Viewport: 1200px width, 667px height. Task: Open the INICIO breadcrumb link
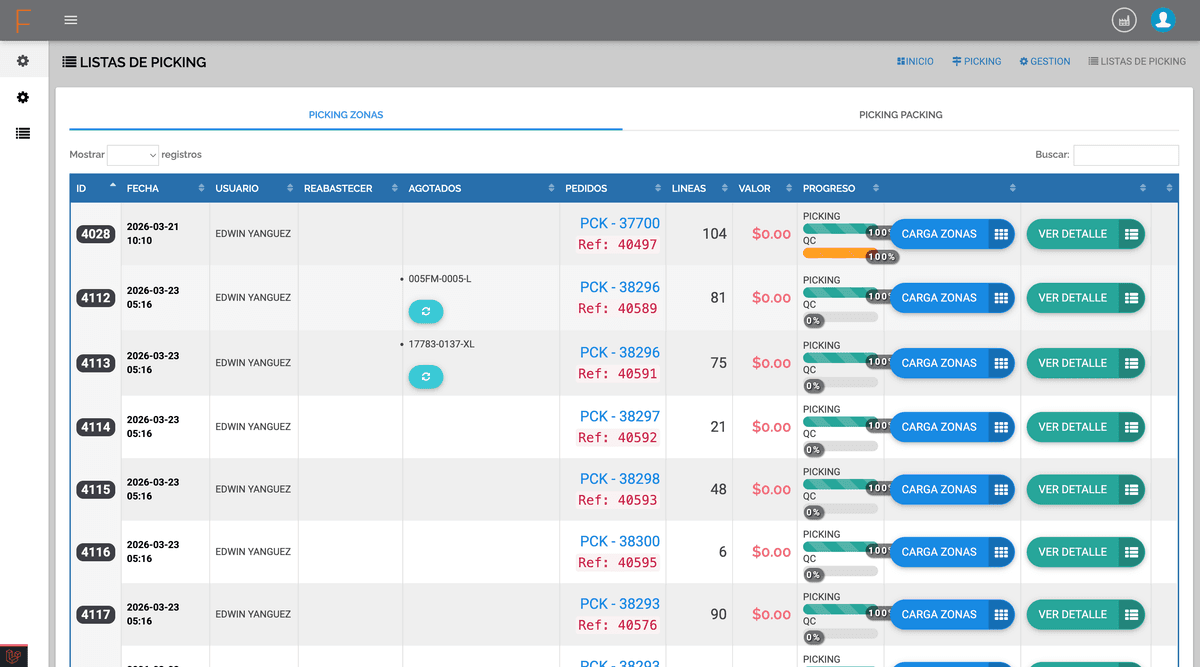click(915, 62)
